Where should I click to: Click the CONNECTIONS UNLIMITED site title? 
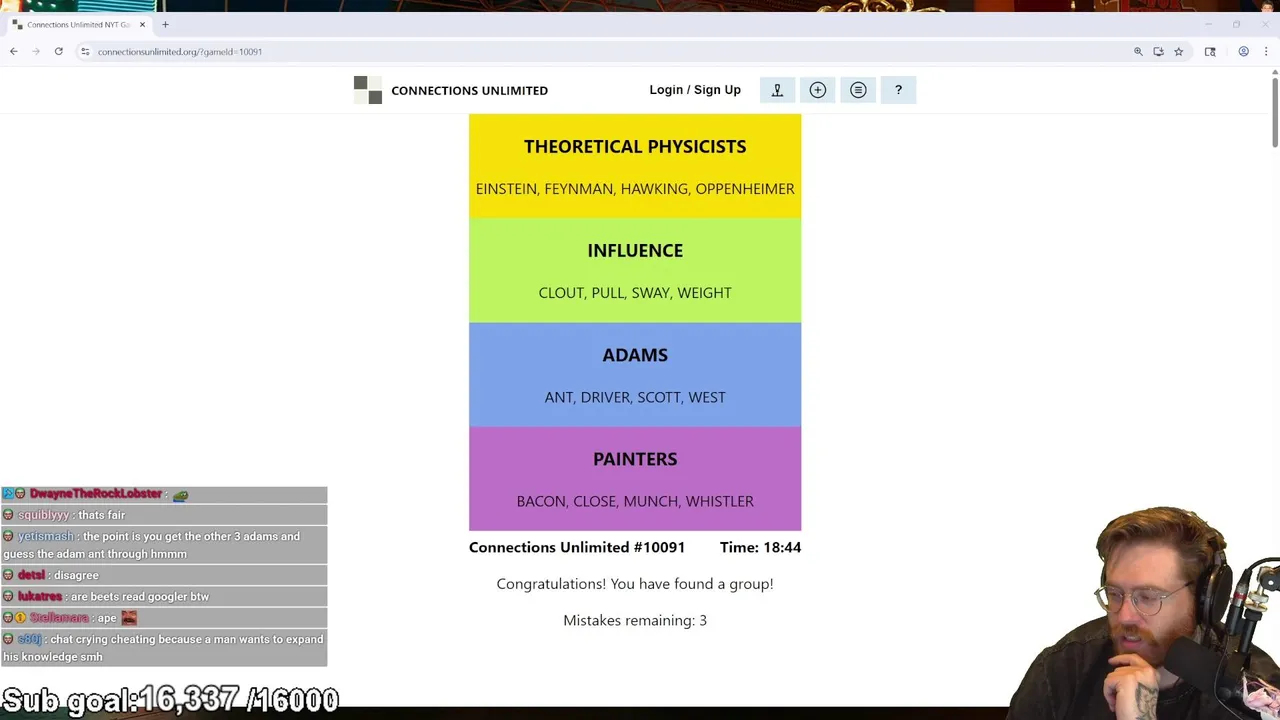(x=469, y=90)
